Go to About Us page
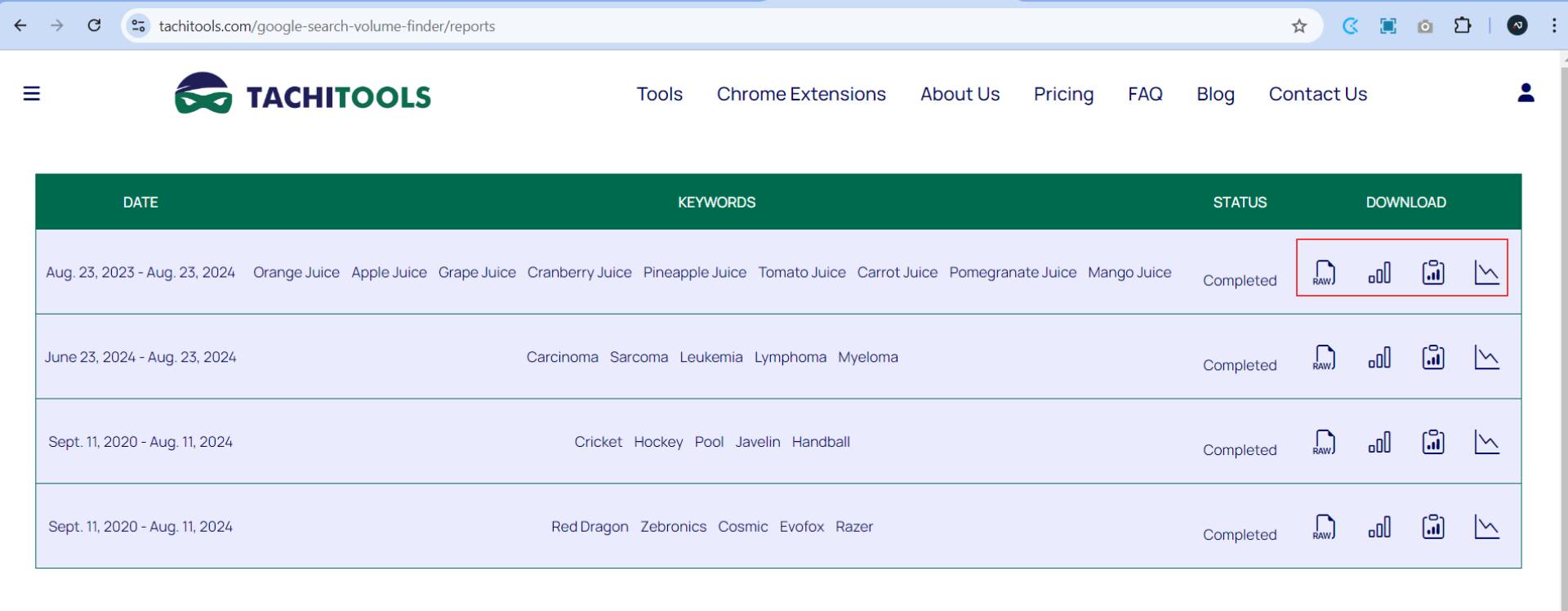Screen dimensions: 1568x611 [x=960, y=94]
